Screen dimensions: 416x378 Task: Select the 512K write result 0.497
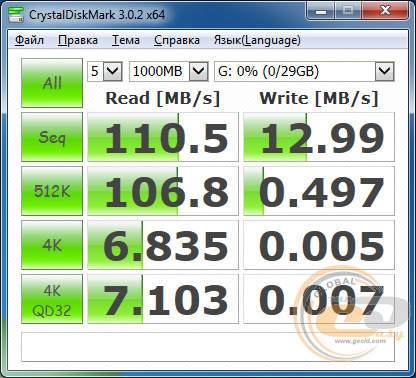click(319, 191)
